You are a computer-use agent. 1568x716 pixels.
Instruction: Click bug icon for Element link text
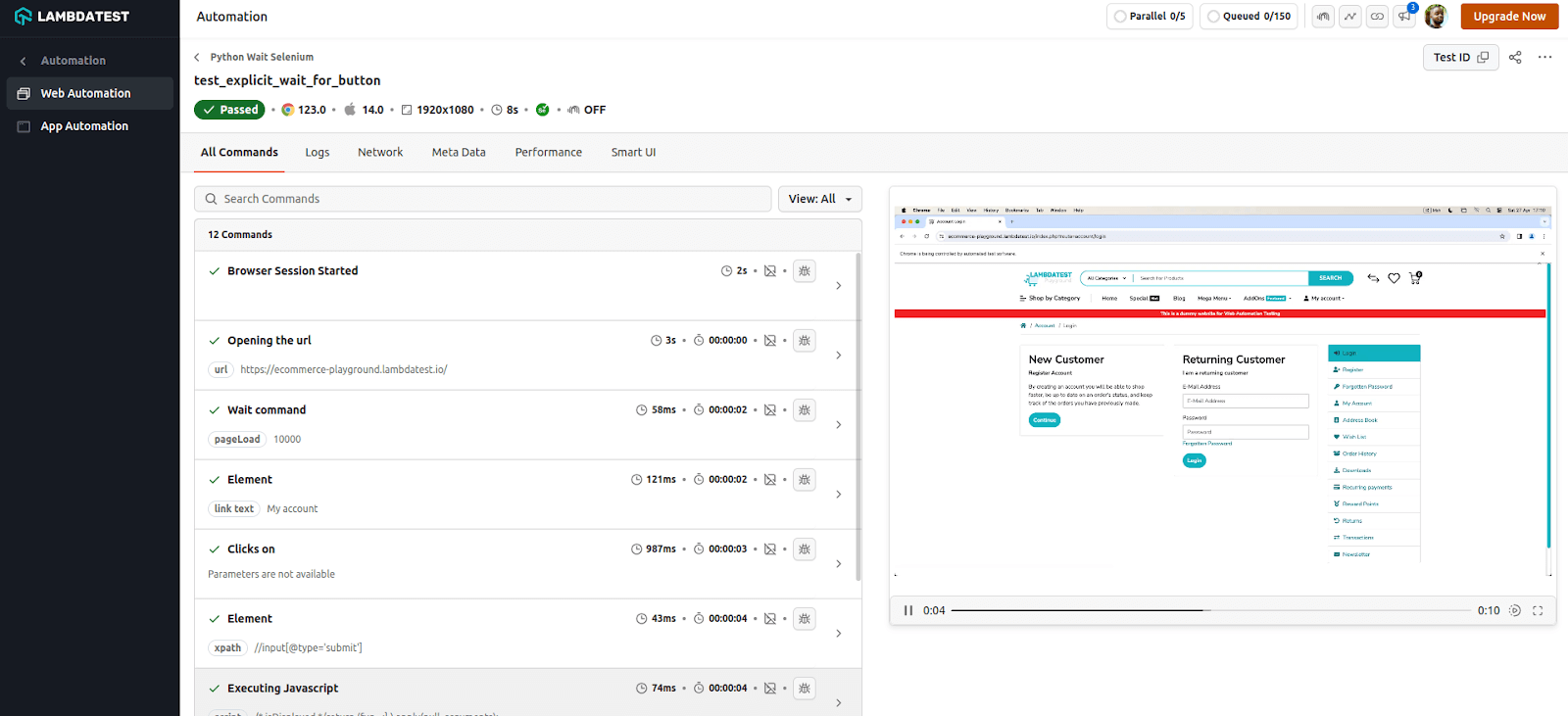[805, 480]
